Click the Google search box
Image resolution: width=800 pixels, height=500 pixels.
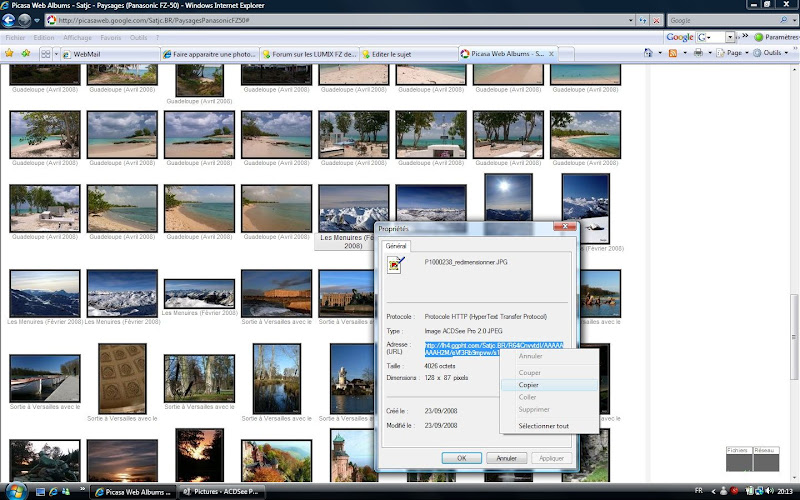[x=723, y=20]
